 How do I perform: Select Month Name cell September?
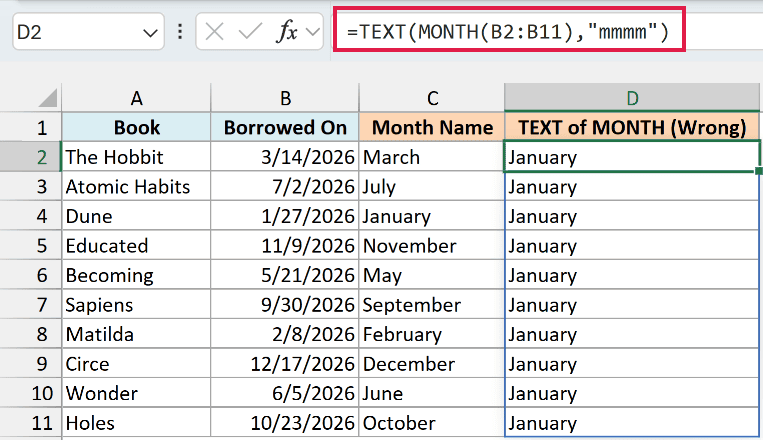point(432,305)
